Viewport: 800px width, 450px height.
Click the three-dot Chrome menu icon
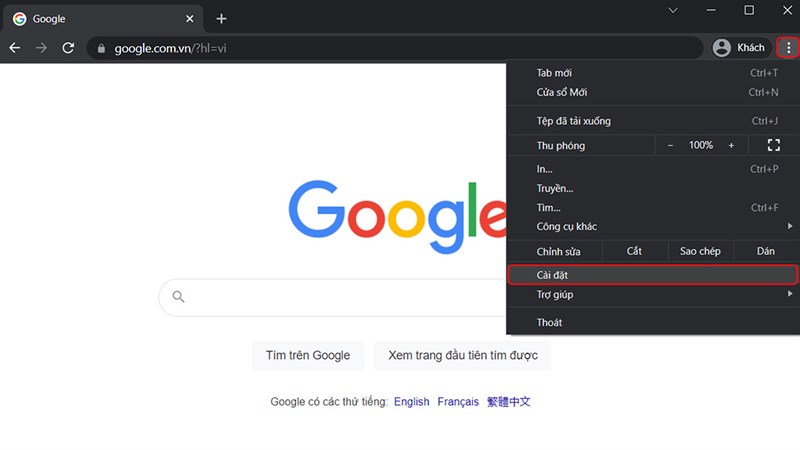(788, 48)
